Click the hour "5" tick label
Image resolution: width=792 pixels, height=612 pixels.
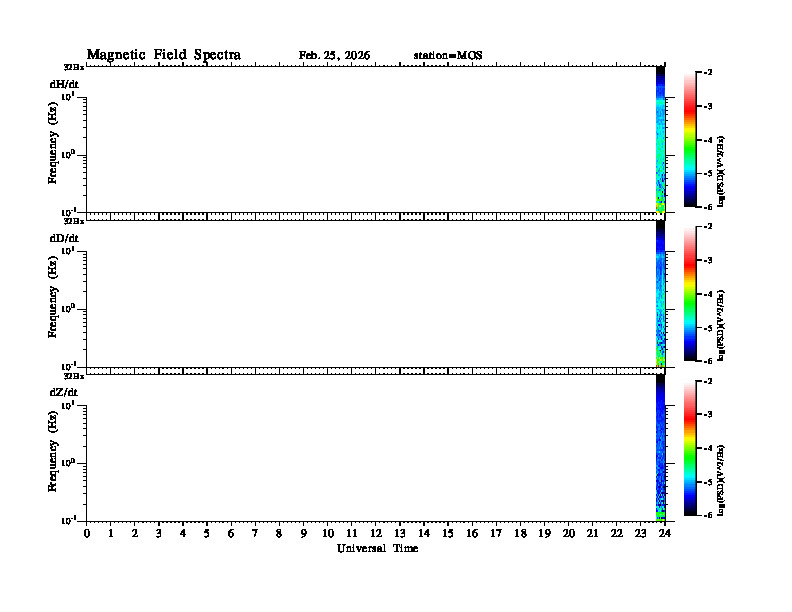pos(207,534)
